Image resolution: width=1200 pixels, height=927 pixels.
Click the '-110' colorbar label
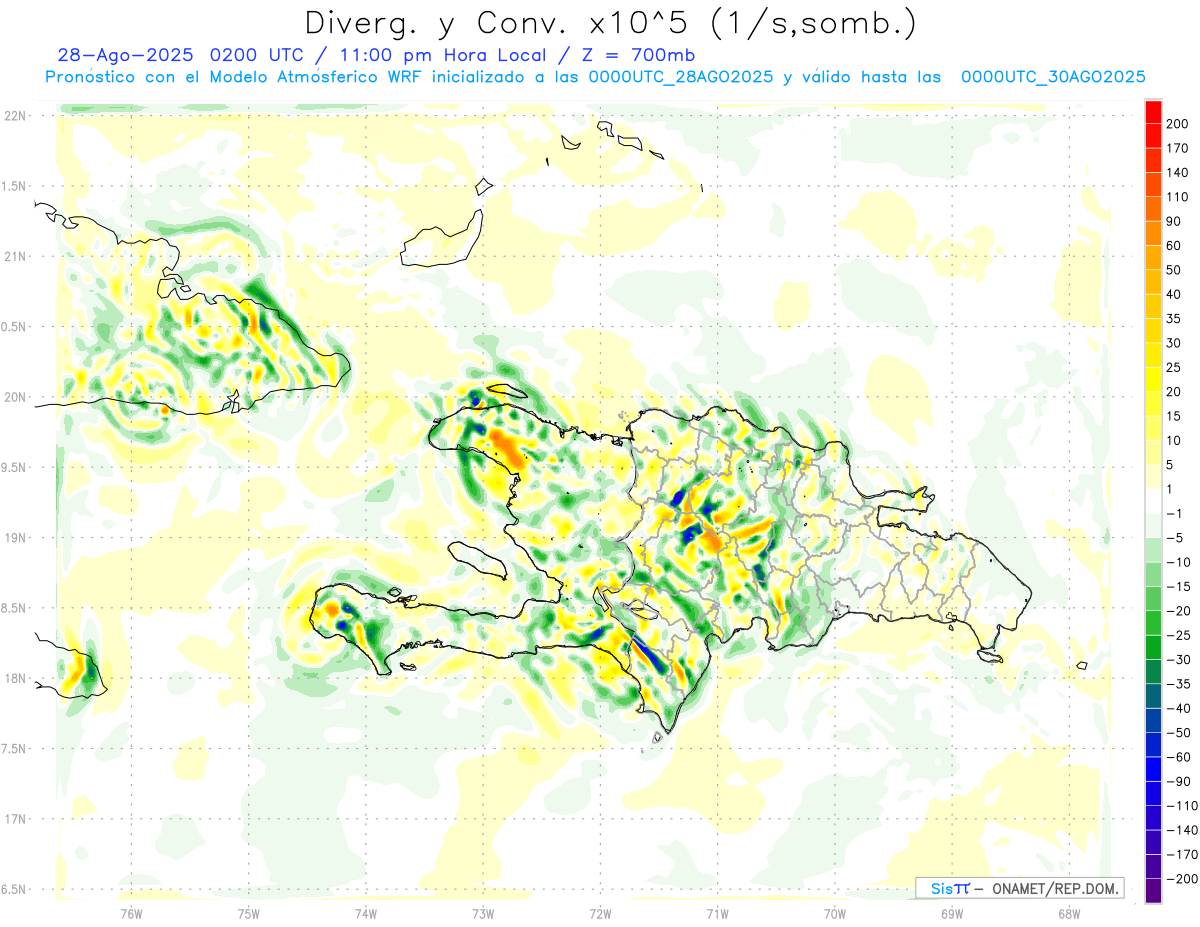1181,806
